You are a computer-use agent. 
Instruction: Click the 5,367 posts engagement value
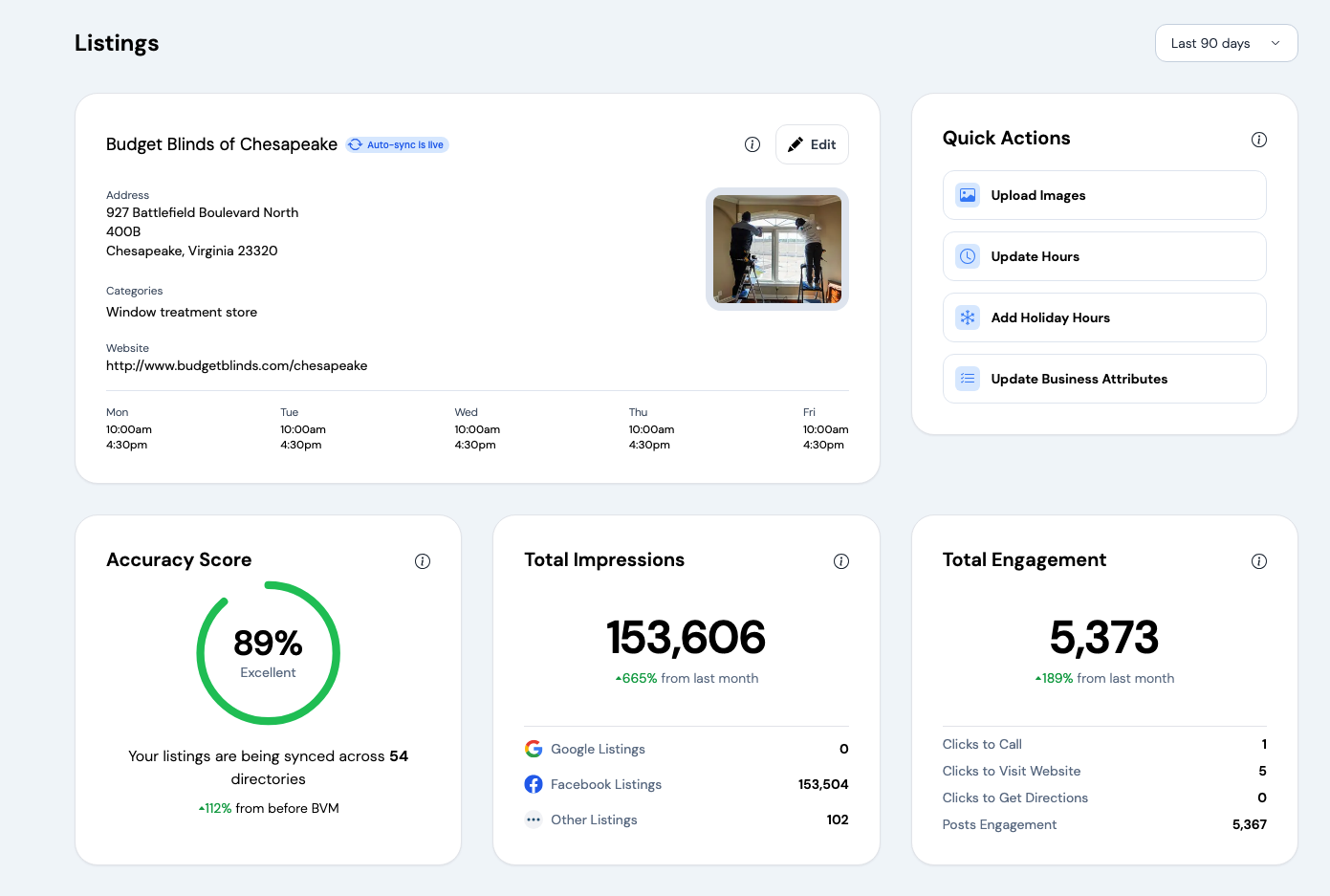(x=1250, y=824)
